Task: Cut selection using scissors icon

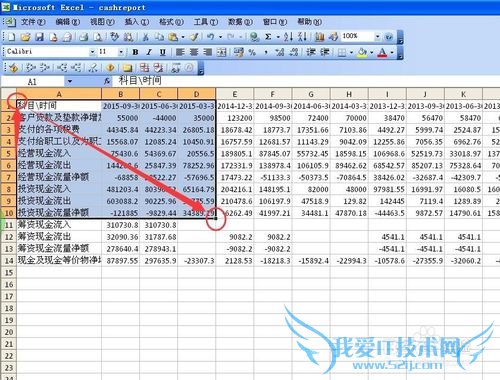Action: coord(146,37)
